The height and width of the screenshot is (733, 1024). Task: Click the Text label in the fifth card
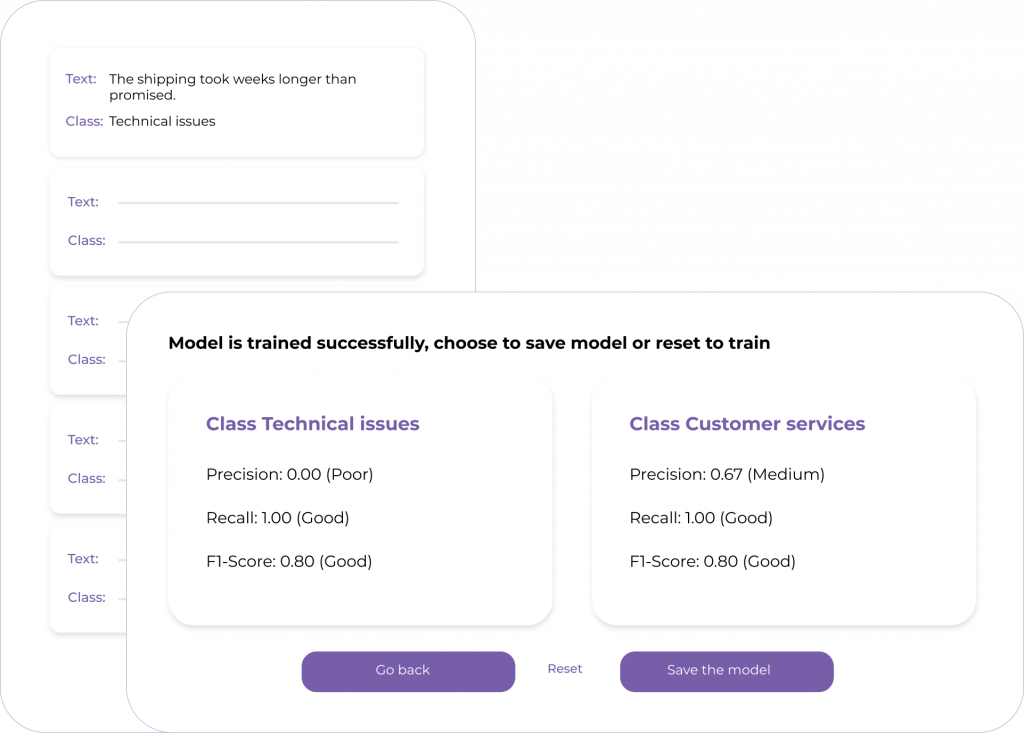83,559
